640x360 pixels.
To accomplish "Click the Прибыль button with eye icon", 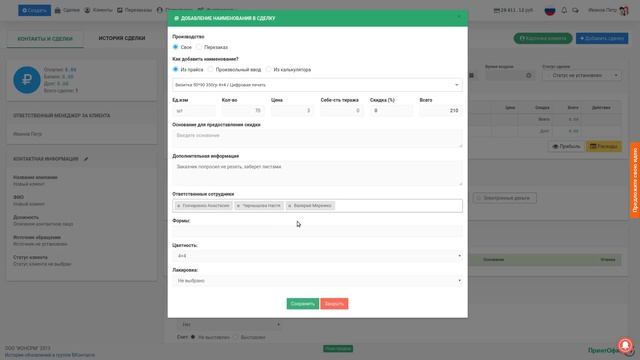I will [566, 146].
